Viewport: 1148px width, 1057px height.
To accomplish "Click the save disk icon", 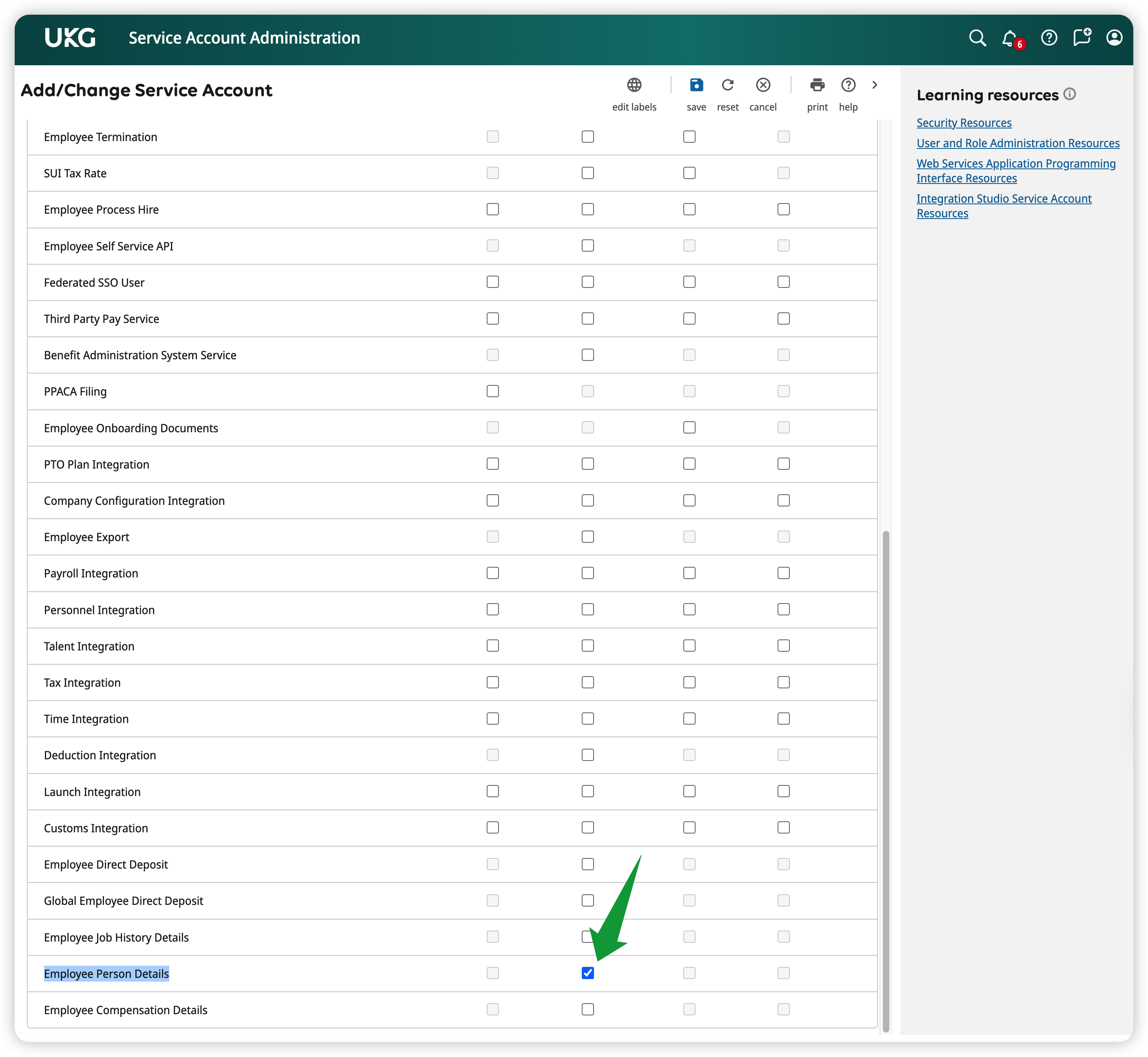I will tap(696, 85).
